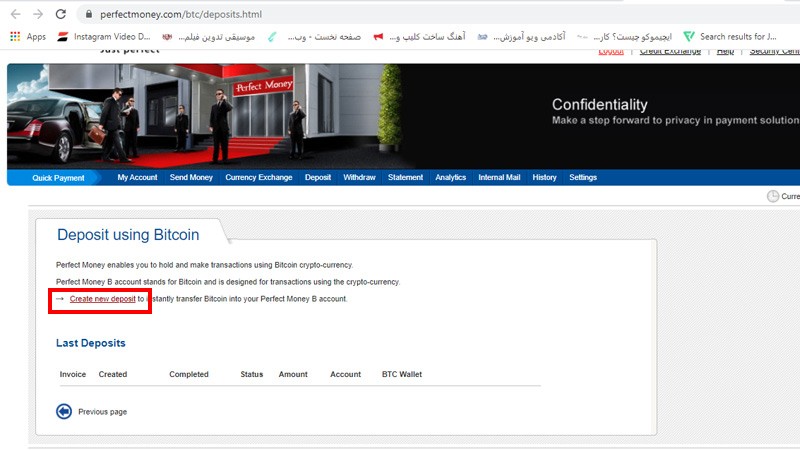The height and width of the screenshot is (450, 800).
Task: Click the Previous page text link
Action: (103, 412)
